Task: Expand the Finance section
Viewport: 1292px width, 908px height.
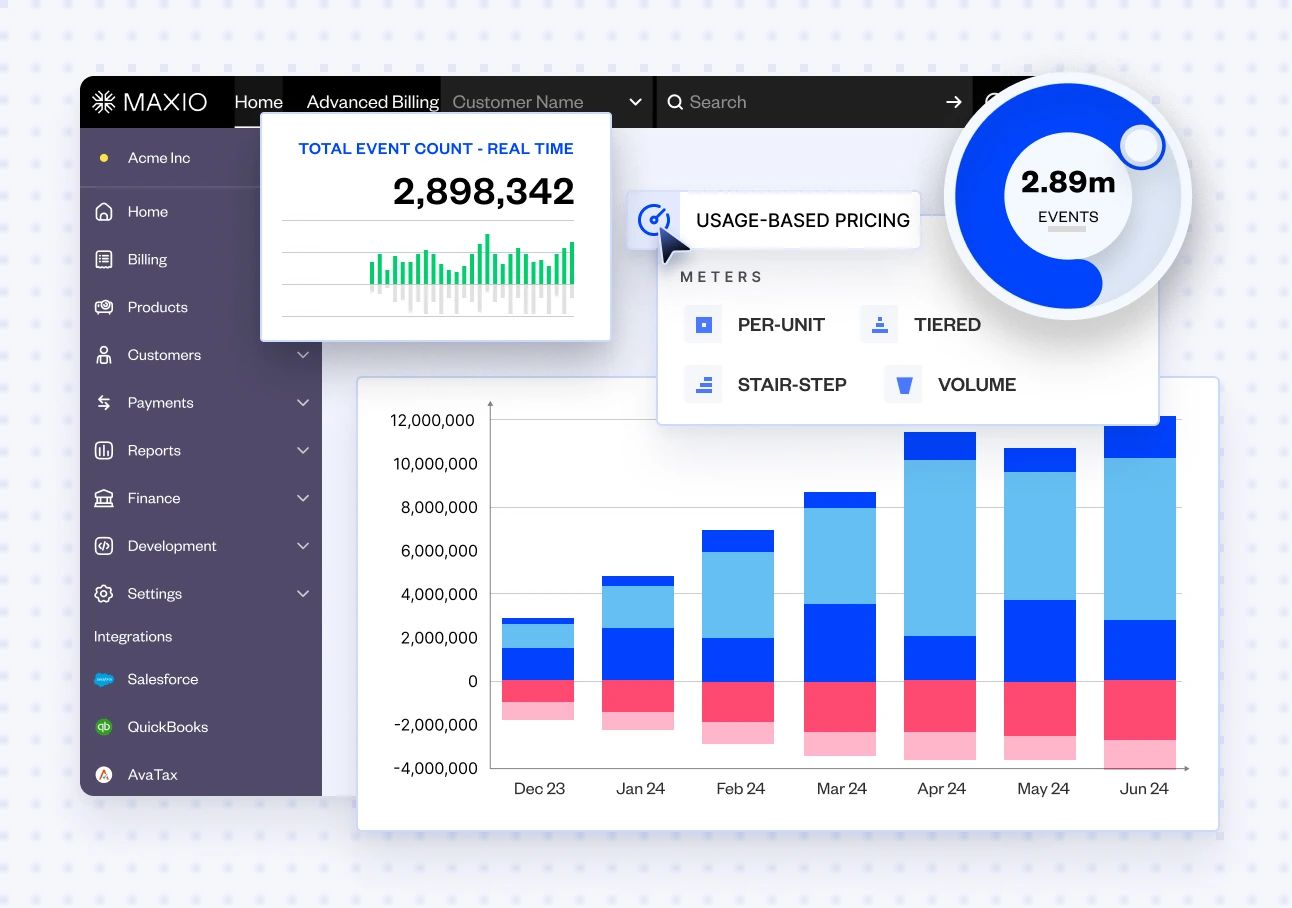Action: [302, 498]
